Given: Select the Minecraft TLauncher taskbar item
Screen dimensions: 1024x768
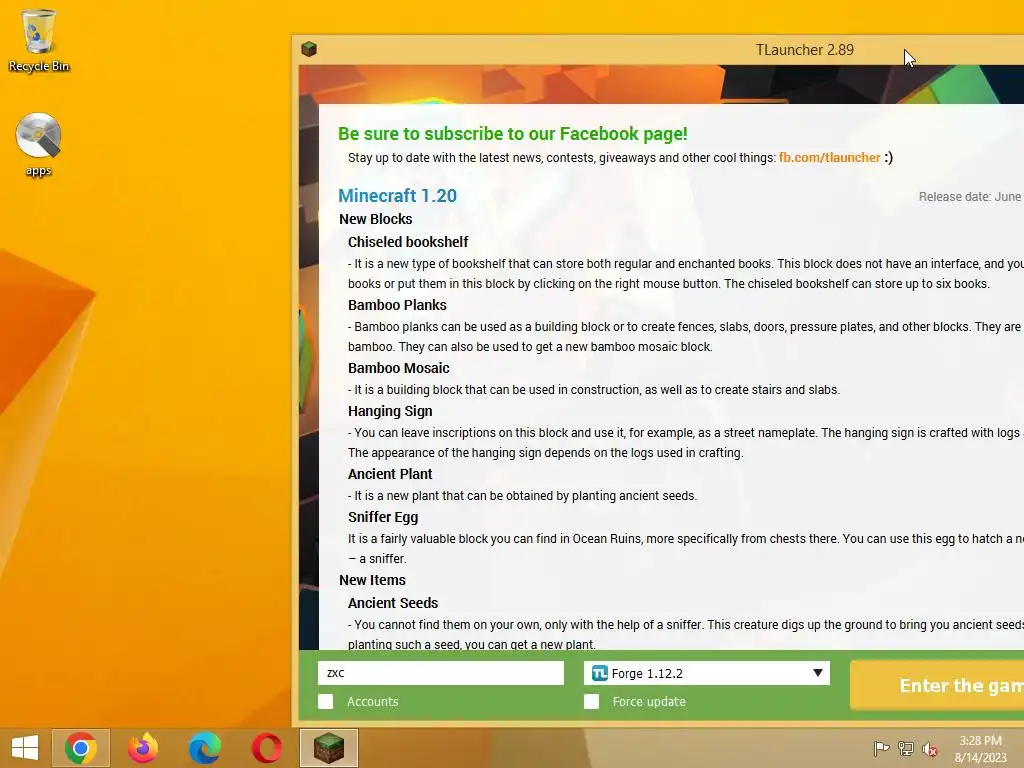Looking at the screenshot, I should 328,748.
